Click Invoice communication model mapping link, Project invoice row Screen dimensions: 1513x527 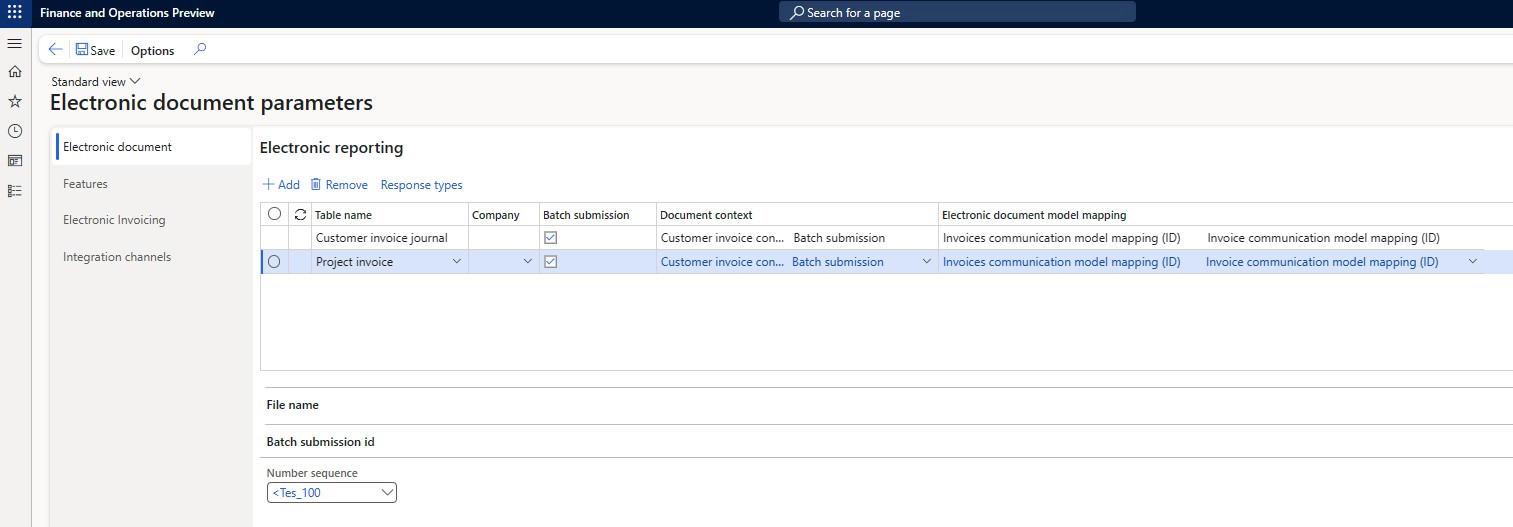coord(1322,262)
